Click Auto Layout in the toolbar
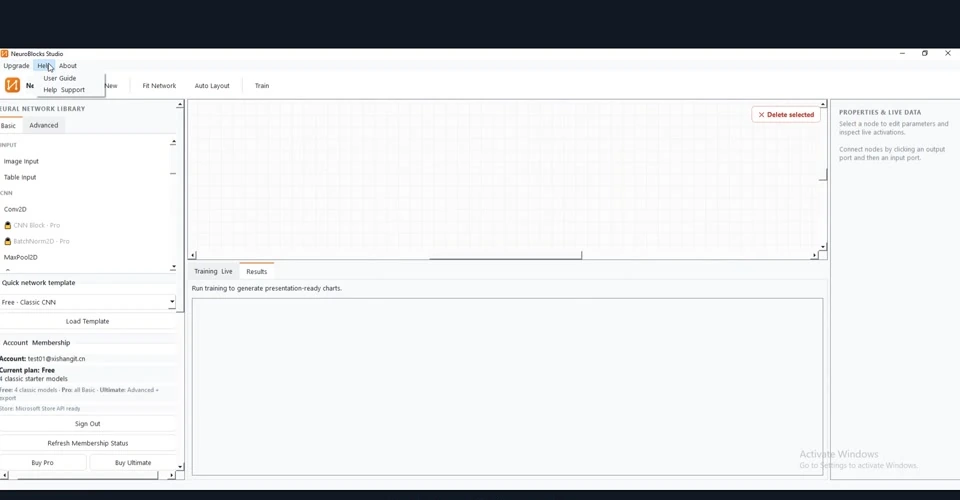This screenshot has height=500, width=960. pos(212,86)
